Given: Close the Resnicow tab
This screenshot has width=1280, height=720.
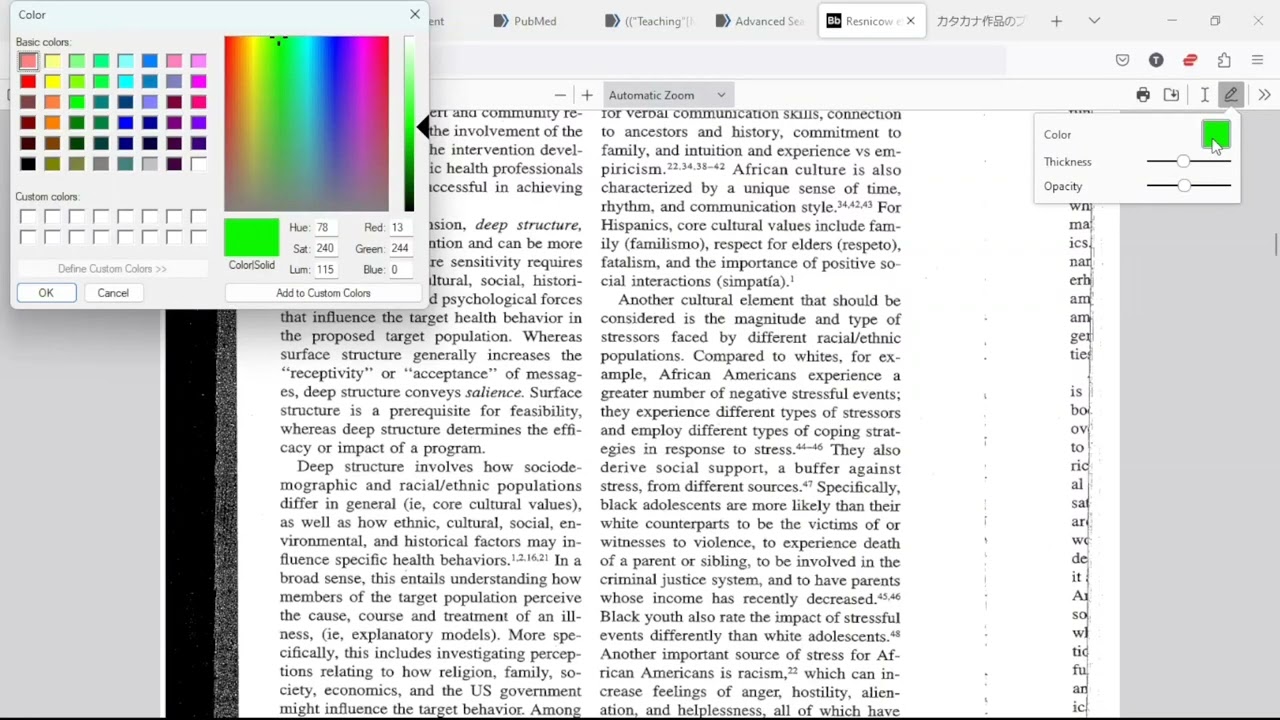Looking at the screenshot, I should pos(910,21).
